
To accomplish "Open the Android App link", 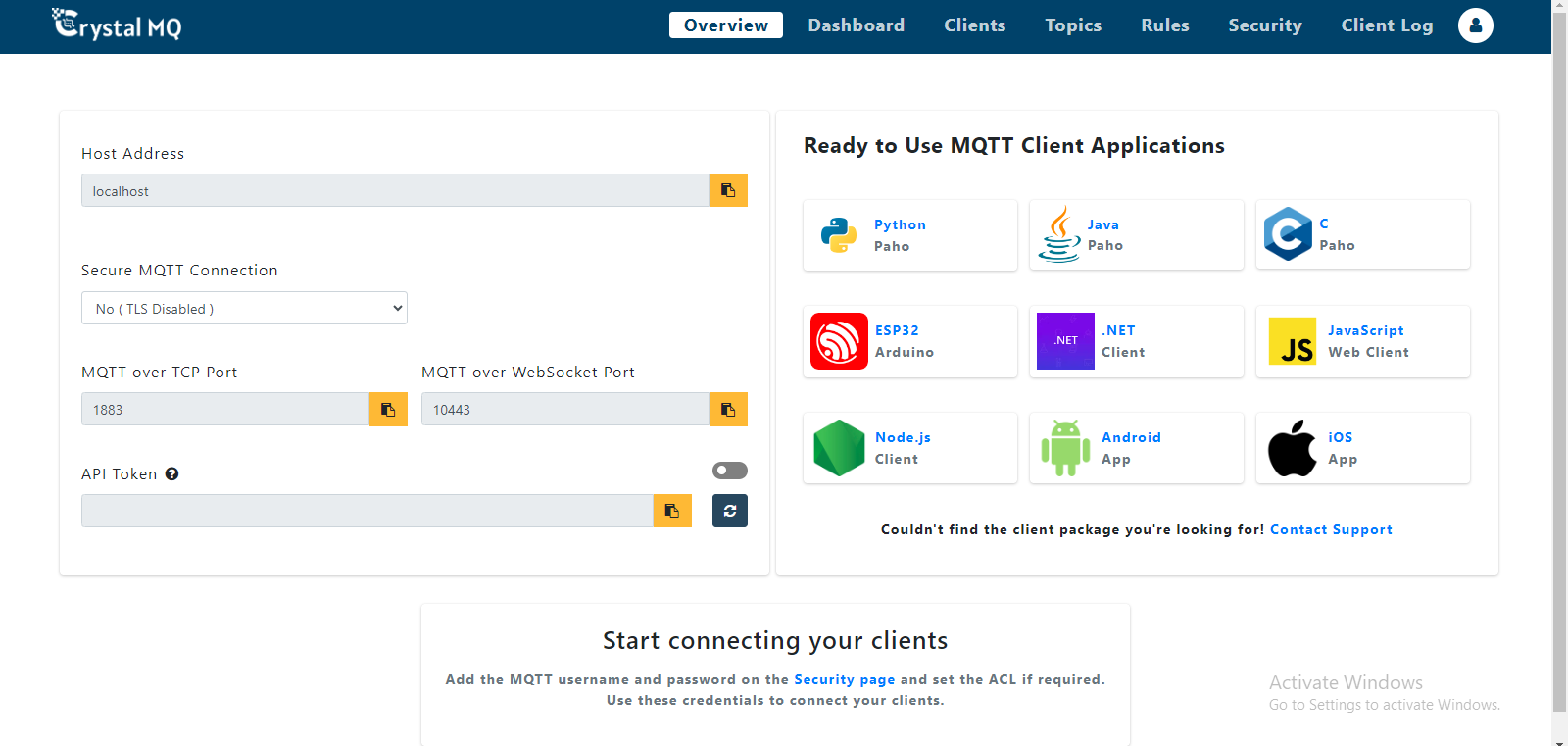I will click(1131, 437).
